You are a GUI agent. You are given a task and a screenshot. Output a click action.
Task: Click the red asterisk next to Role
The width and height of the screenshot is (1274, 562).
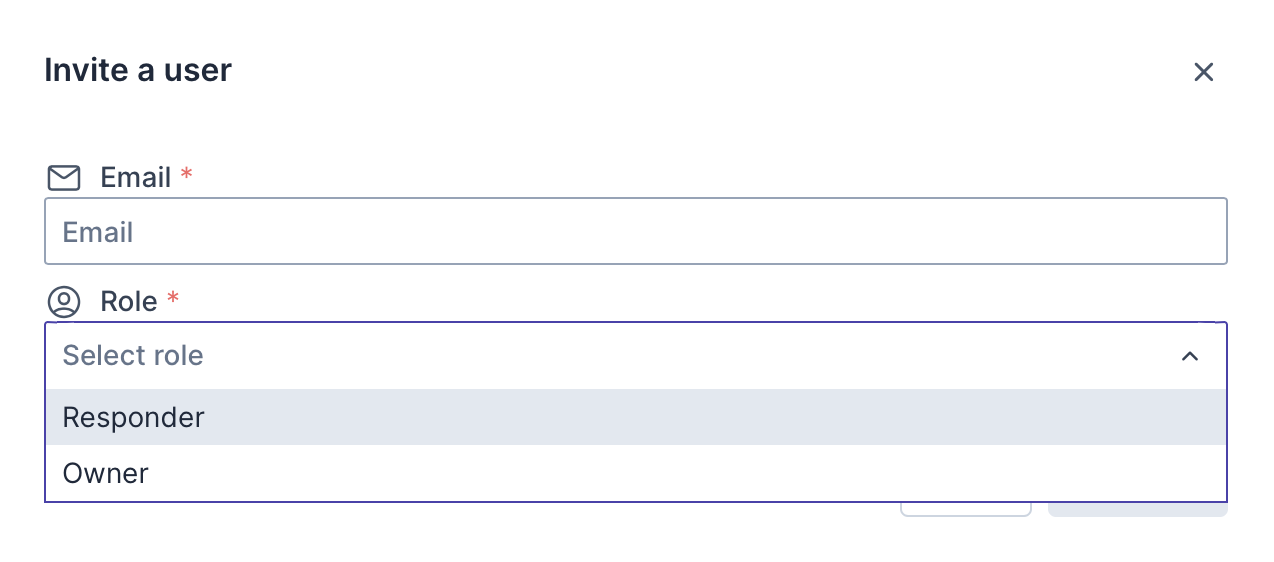click(x=173, y=300)
